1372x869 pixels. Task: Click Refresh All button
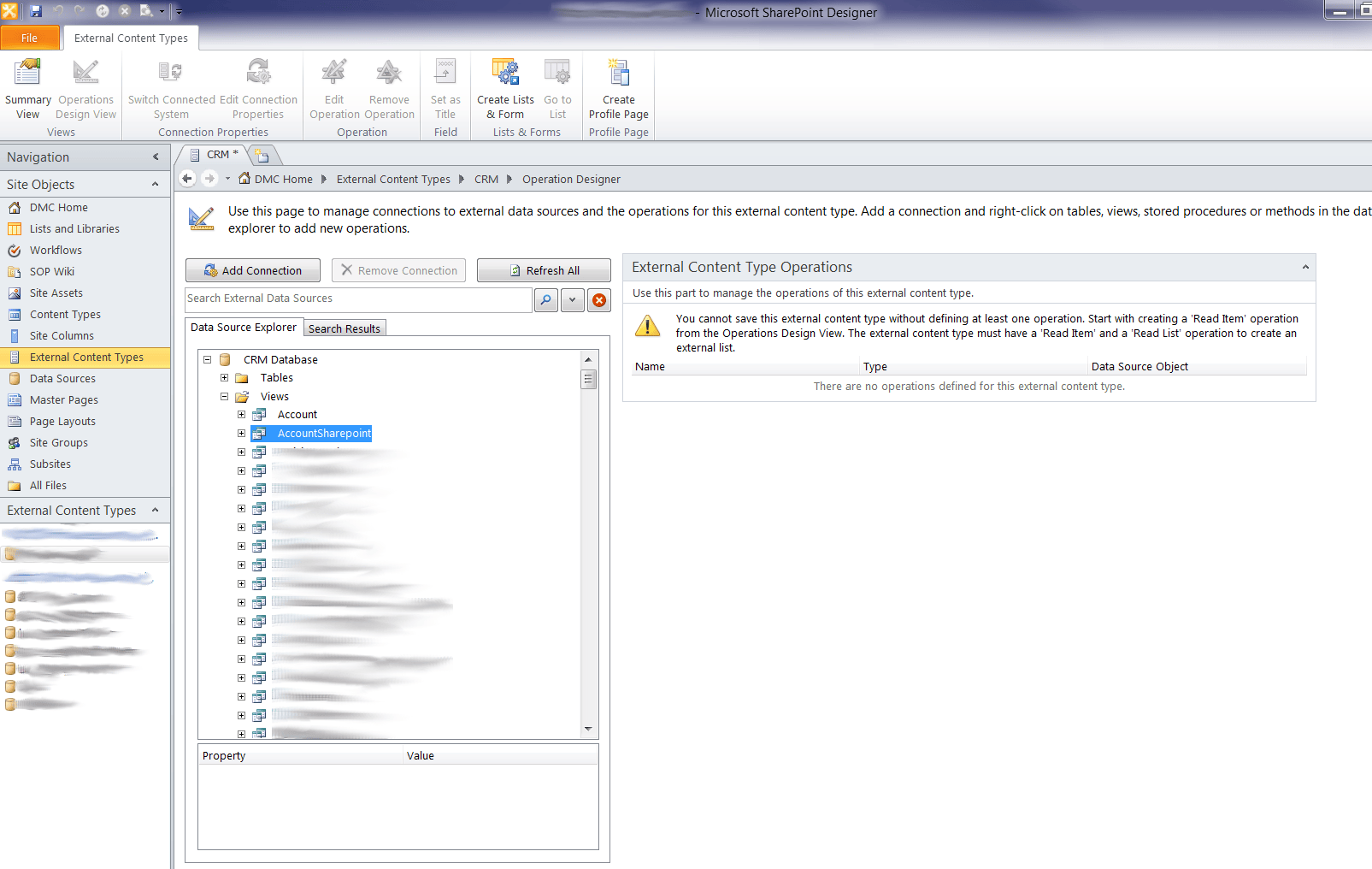[544, 270]
